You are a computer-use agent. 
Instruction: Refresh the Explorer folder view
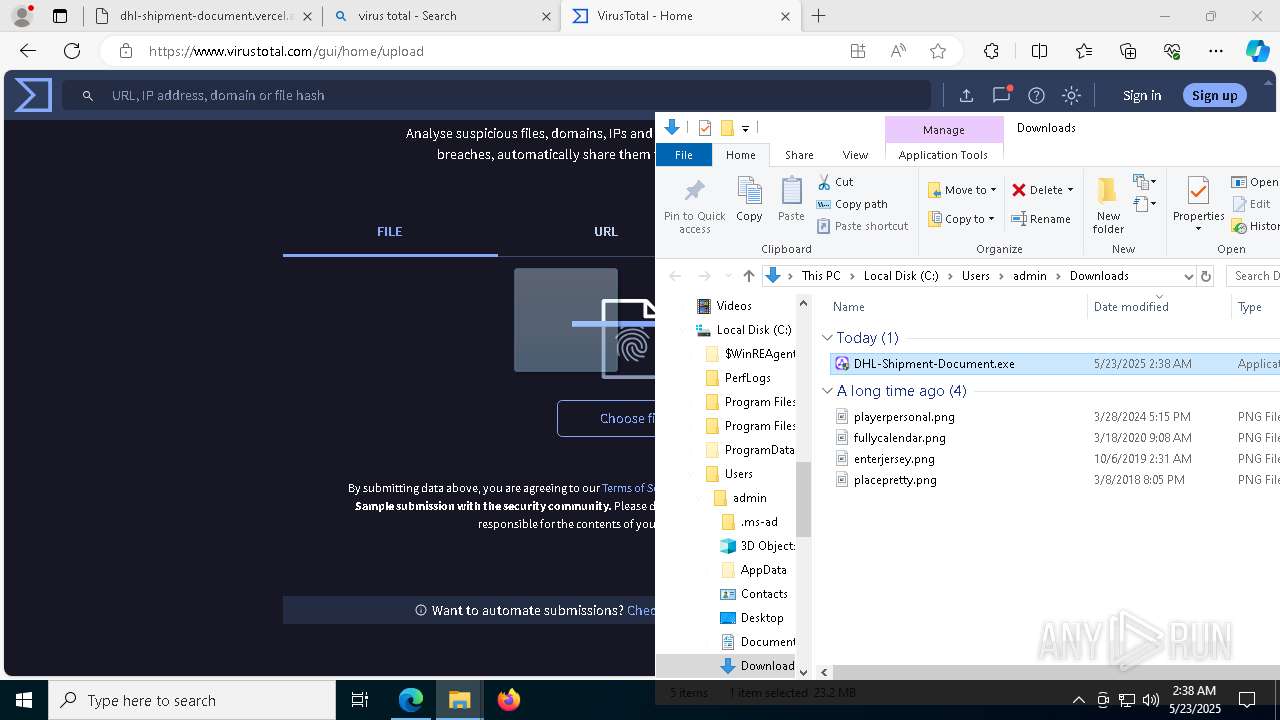(x=1206, y=276)
